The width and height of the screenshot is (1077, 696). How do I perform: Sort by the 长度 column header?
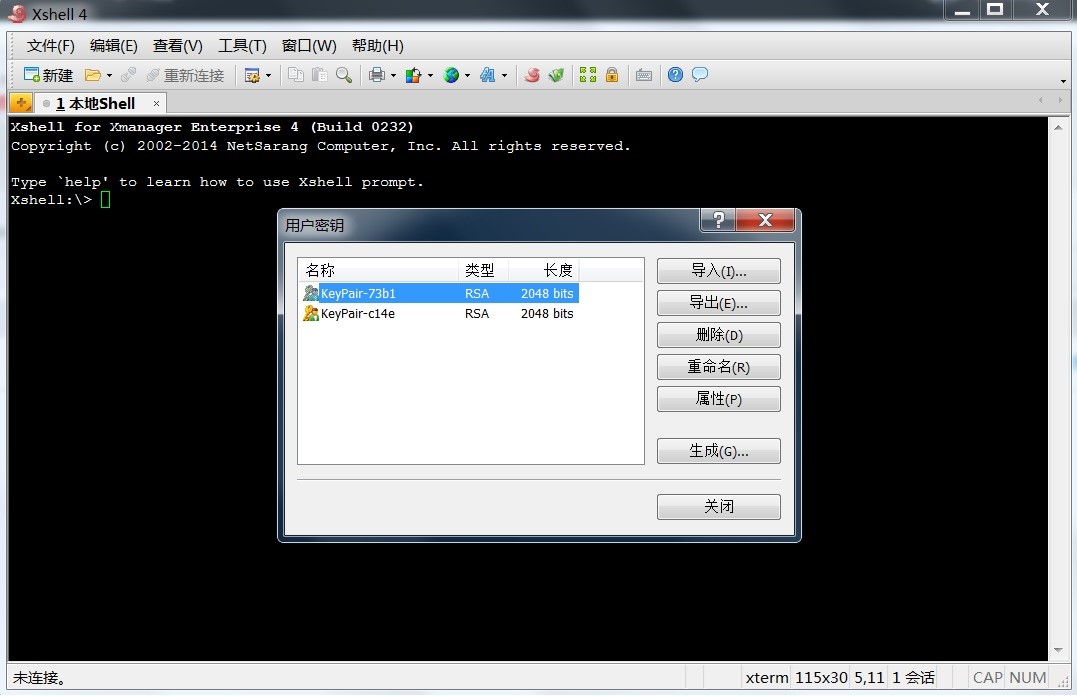click(544, 270)
